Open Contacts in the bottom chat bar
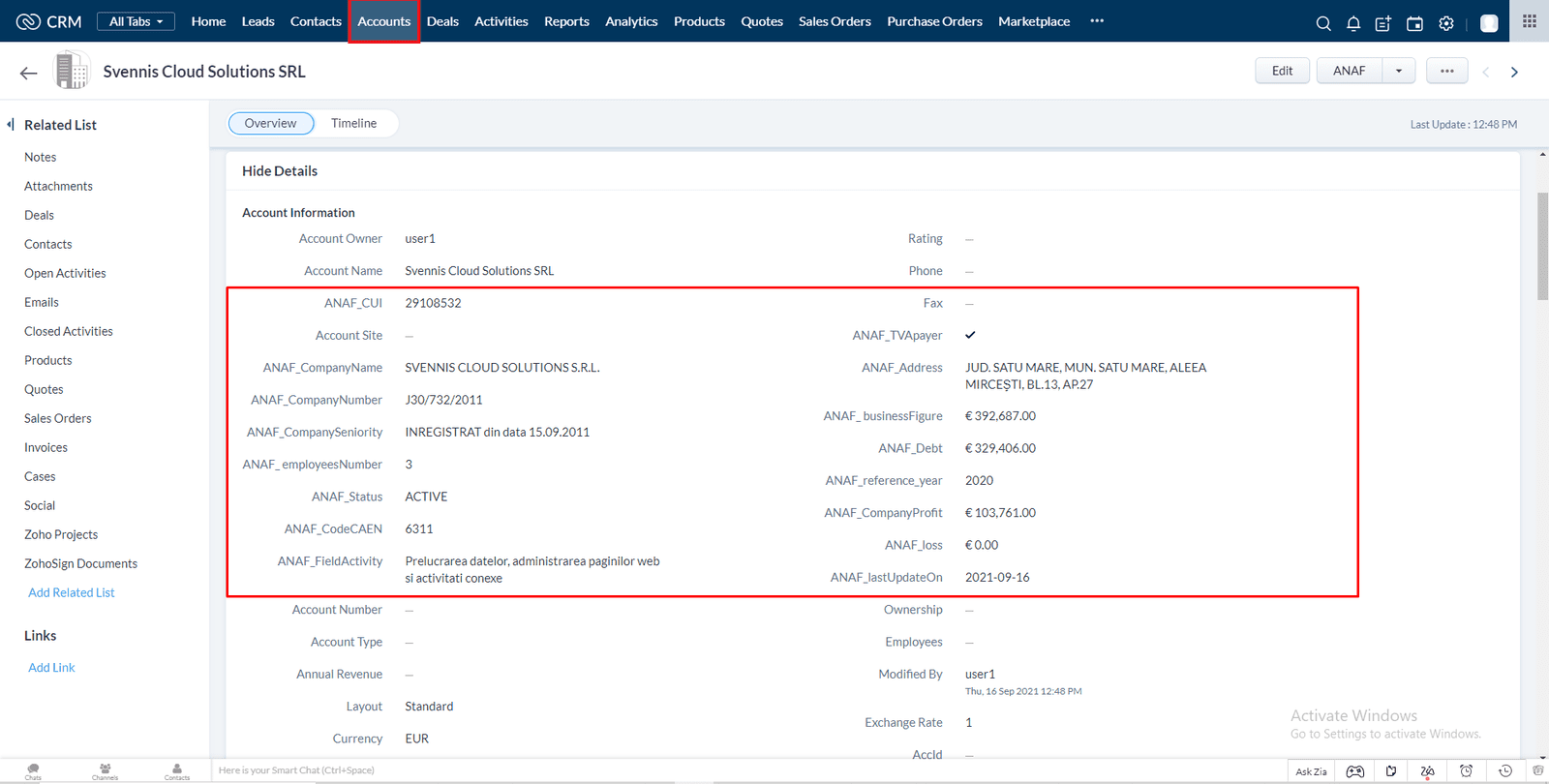This screenshot has width=1549, height=784. coord(177,771)
